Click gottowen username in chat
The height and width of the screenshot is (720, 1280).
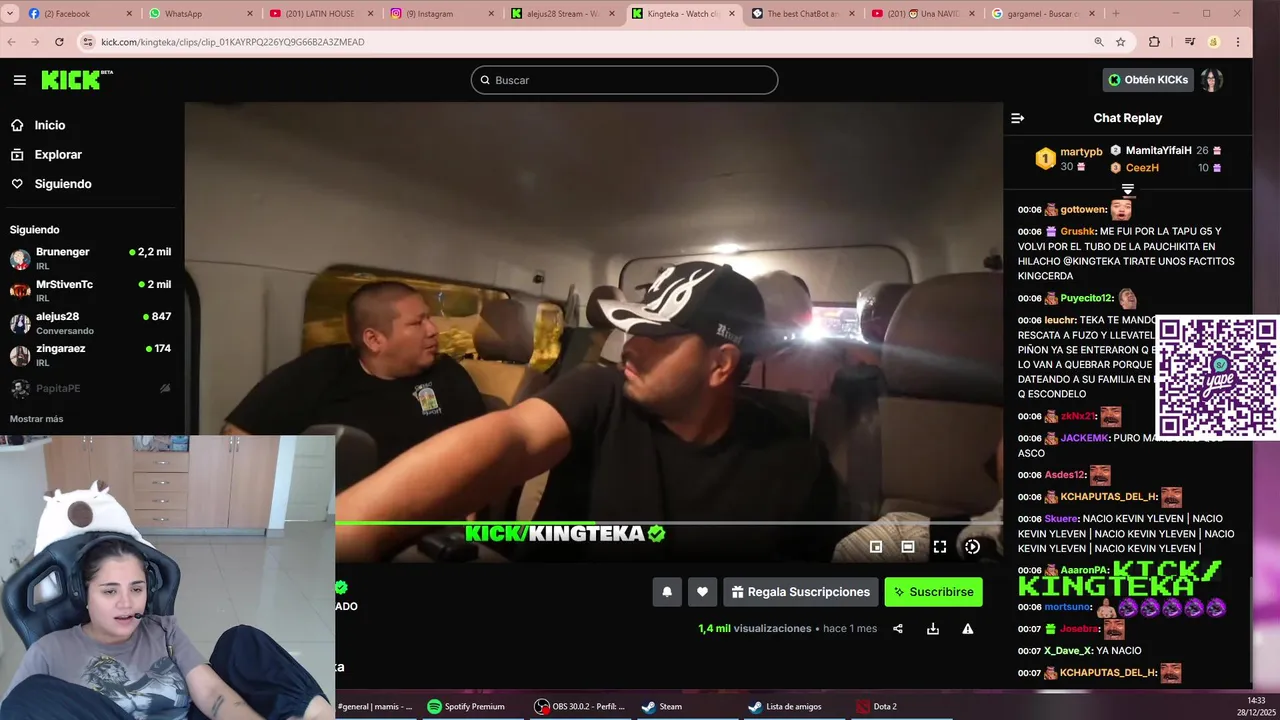(1084, 210)
